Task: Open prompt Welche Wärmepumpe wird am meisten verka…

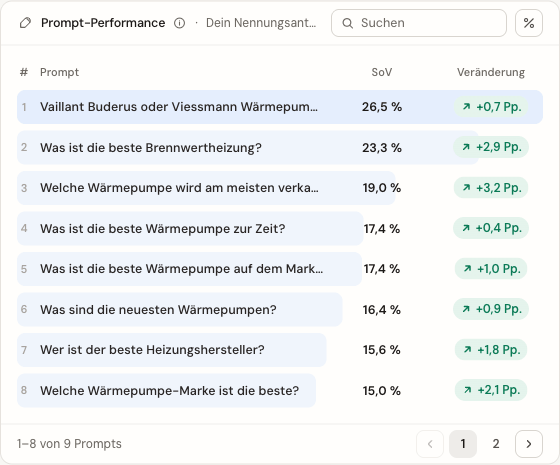Action: coord(280,188)
